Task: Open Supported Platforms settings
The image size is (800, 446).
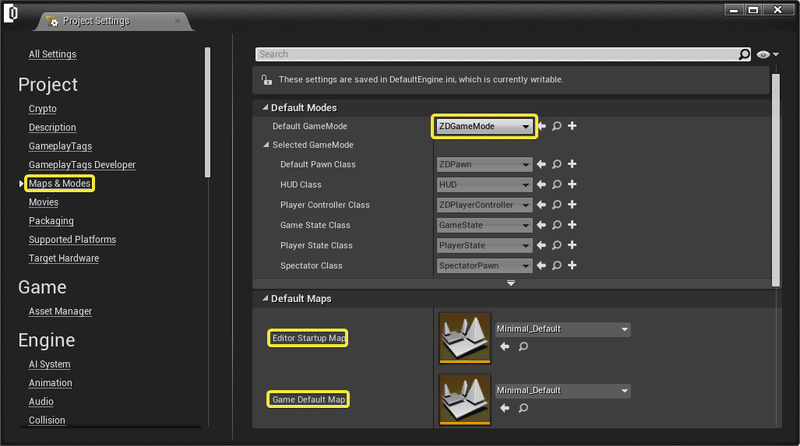Action: click(72, 240)
